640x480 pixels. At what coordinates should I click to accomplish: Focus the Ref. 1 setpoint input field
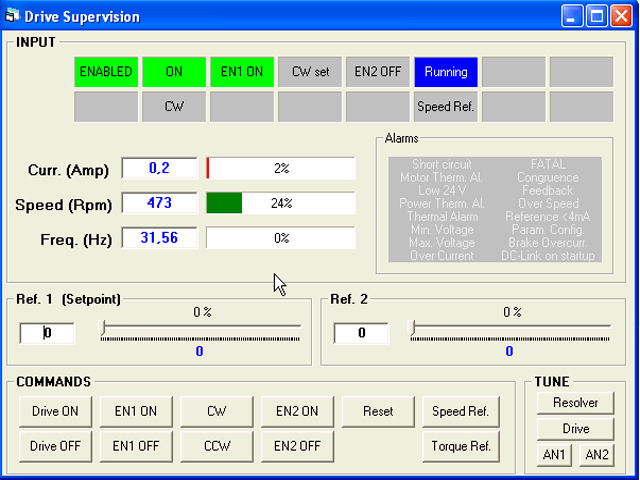pyautogui.click(x=47, y=333)
